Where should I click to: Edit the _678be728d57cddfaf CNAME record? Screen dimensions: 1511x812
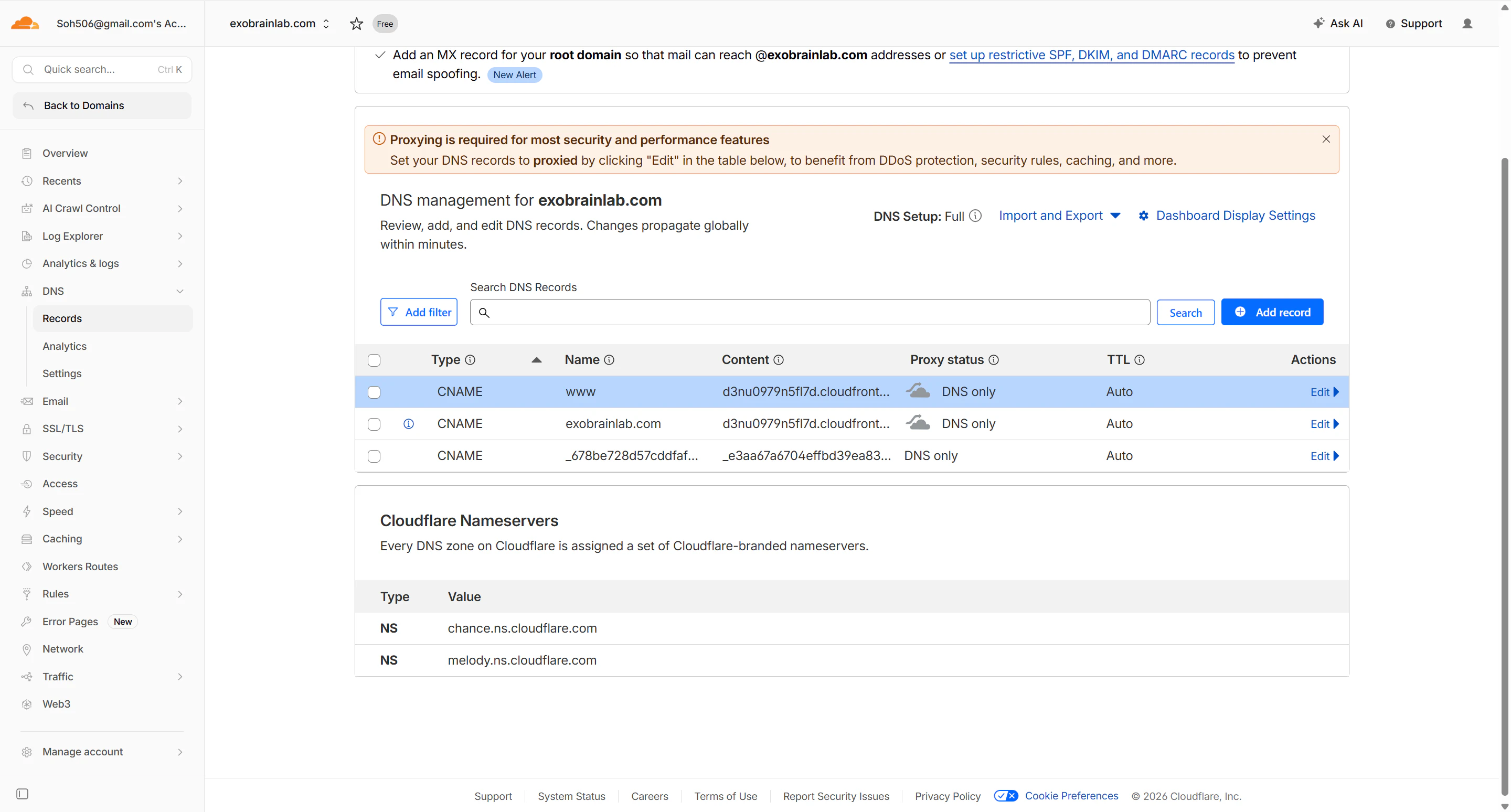click(x=1324, y=456)
